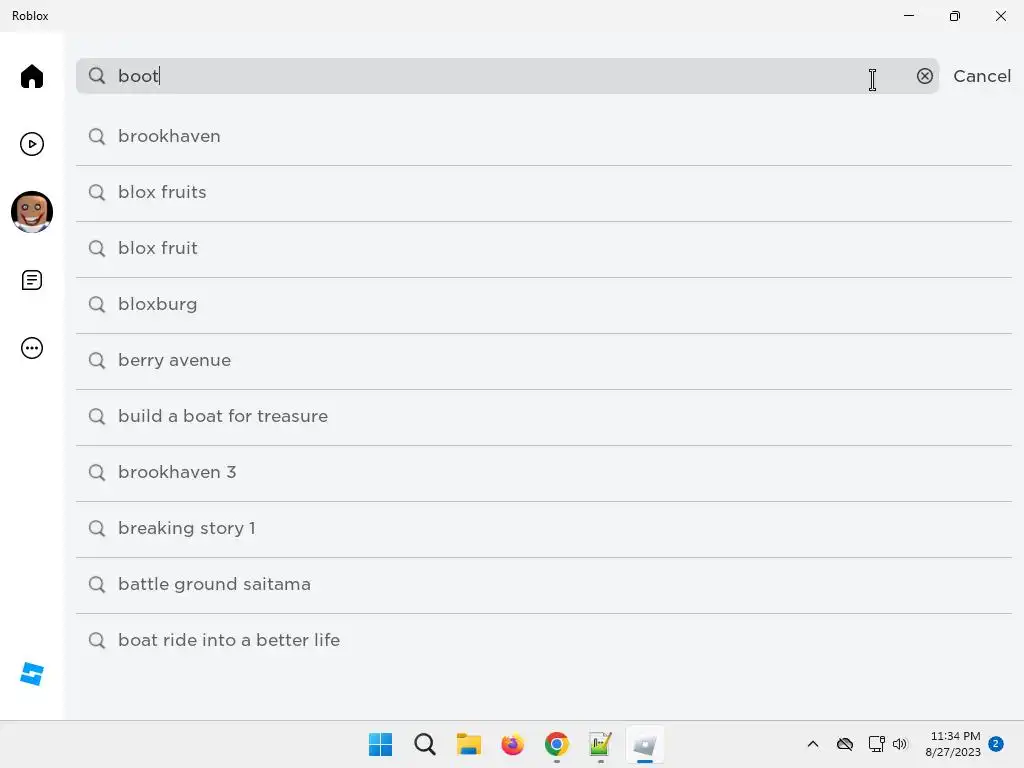Open the messages list icon in sidebar
This screenshot has width=1024, height=768.
(x=31, y=280)
